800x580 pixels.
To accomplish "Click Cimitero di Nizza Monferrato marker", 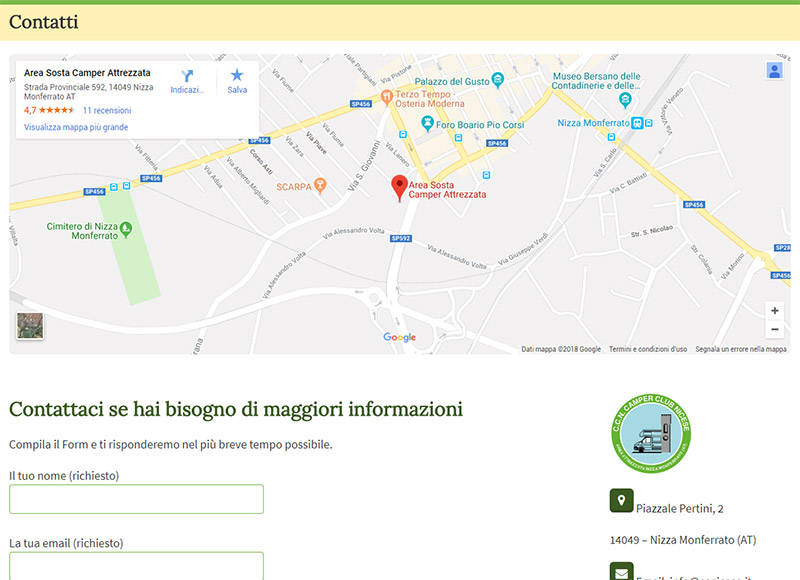I will pyautogui.click(x=126, y=230).
